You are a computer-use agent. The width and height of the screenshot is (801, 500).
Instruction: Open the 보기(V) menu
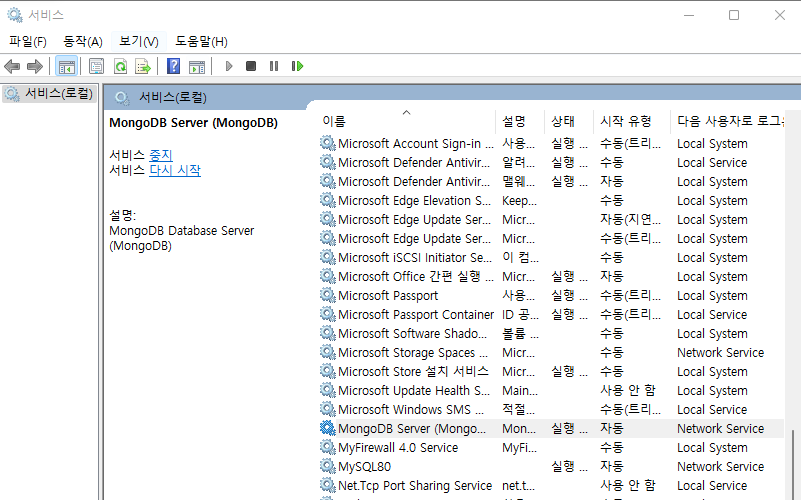pos(138,41)
